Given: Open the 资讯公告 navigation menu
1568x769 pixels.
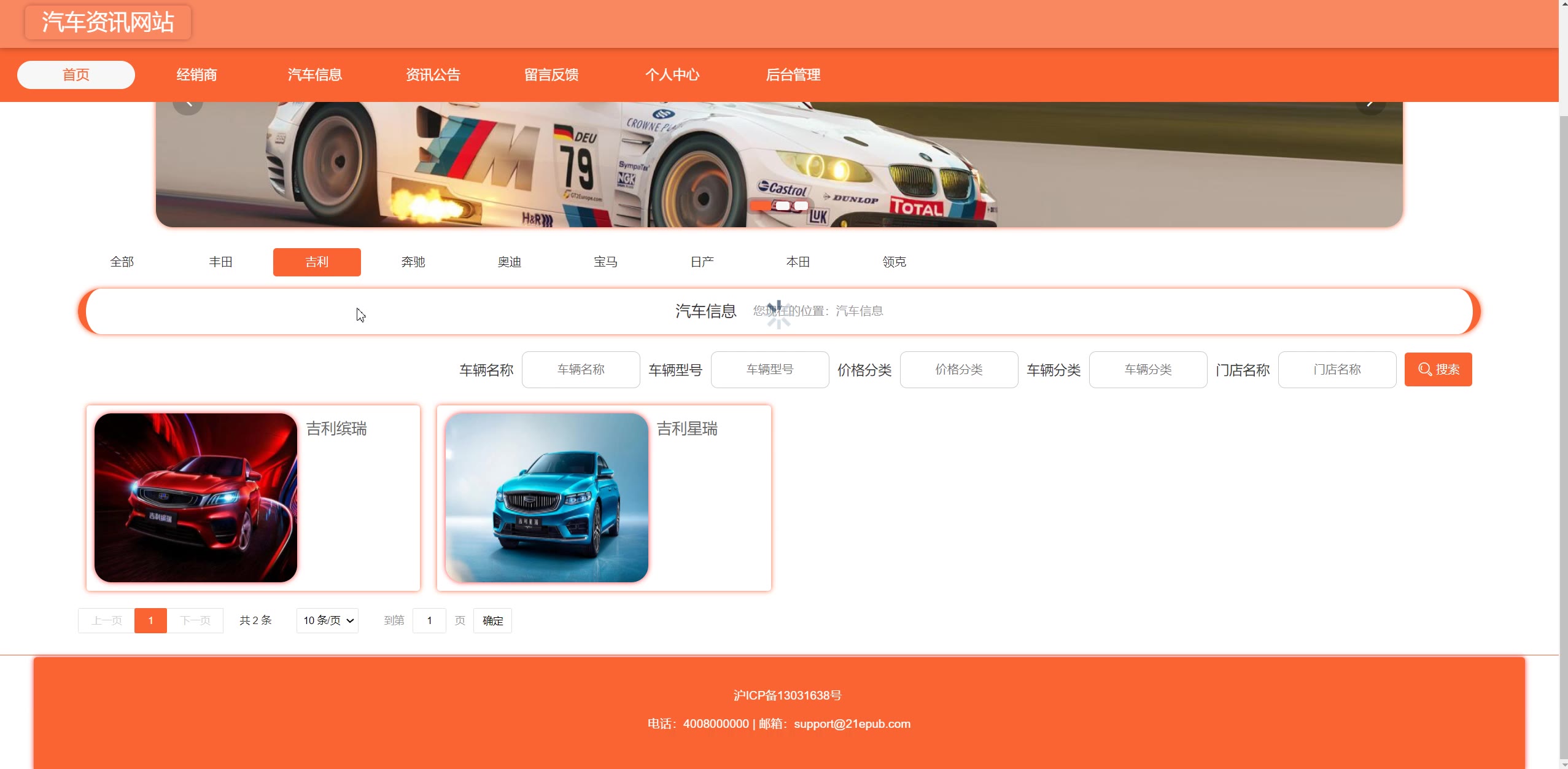Looking at the screenshot, I should pyautogui.click(x=433, y=75).
